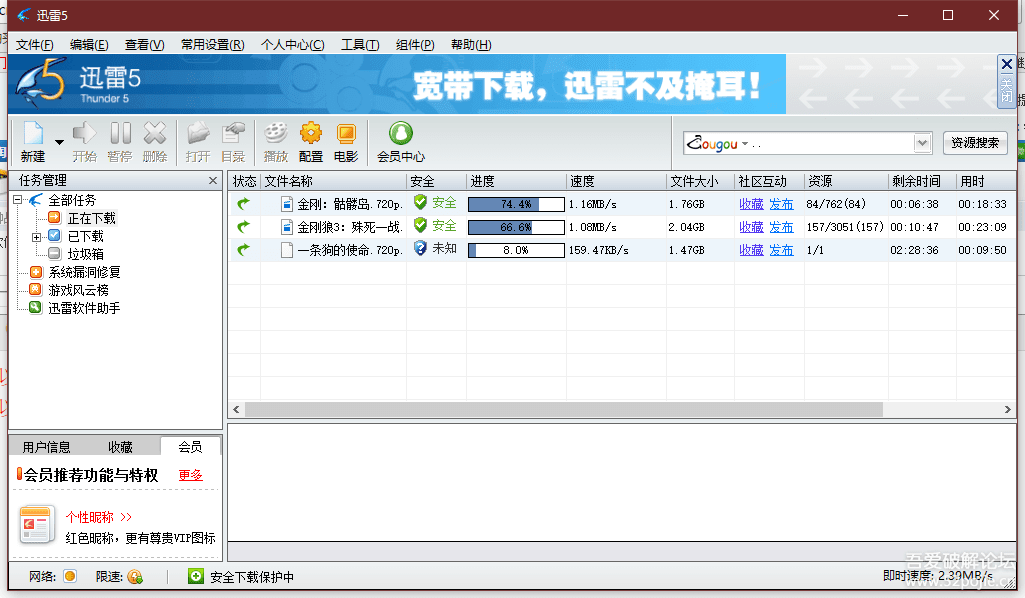The height and width of the screenshot is (598, 1025).
Task: Click the 个性昵称 >> link
Action: [x=99, y=517]
